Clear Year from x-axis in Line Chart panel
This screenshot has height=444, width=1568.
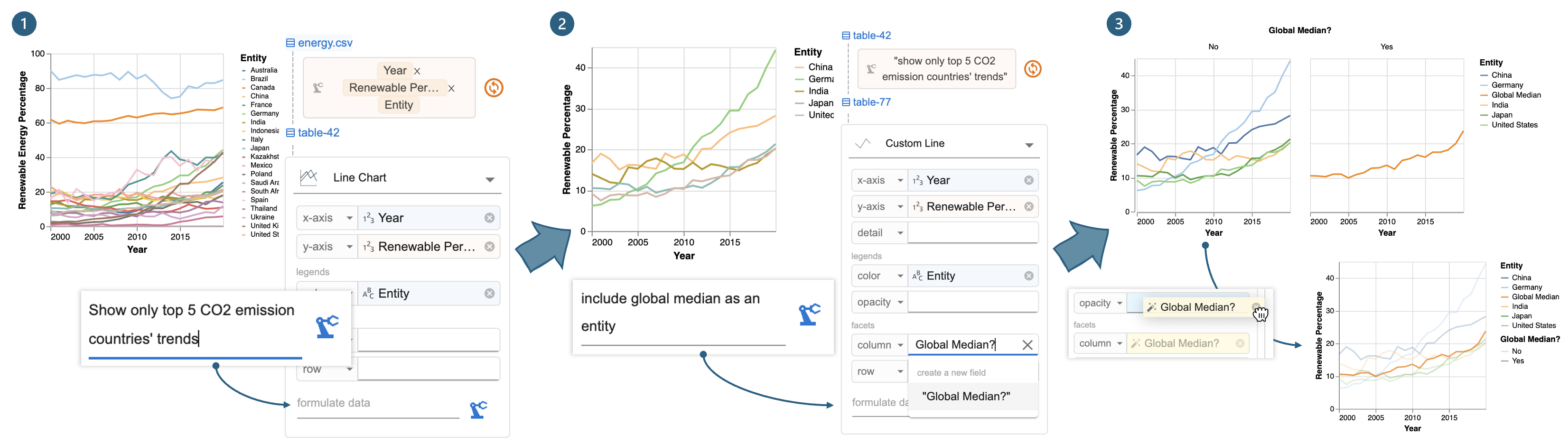(x=489, y=218)
